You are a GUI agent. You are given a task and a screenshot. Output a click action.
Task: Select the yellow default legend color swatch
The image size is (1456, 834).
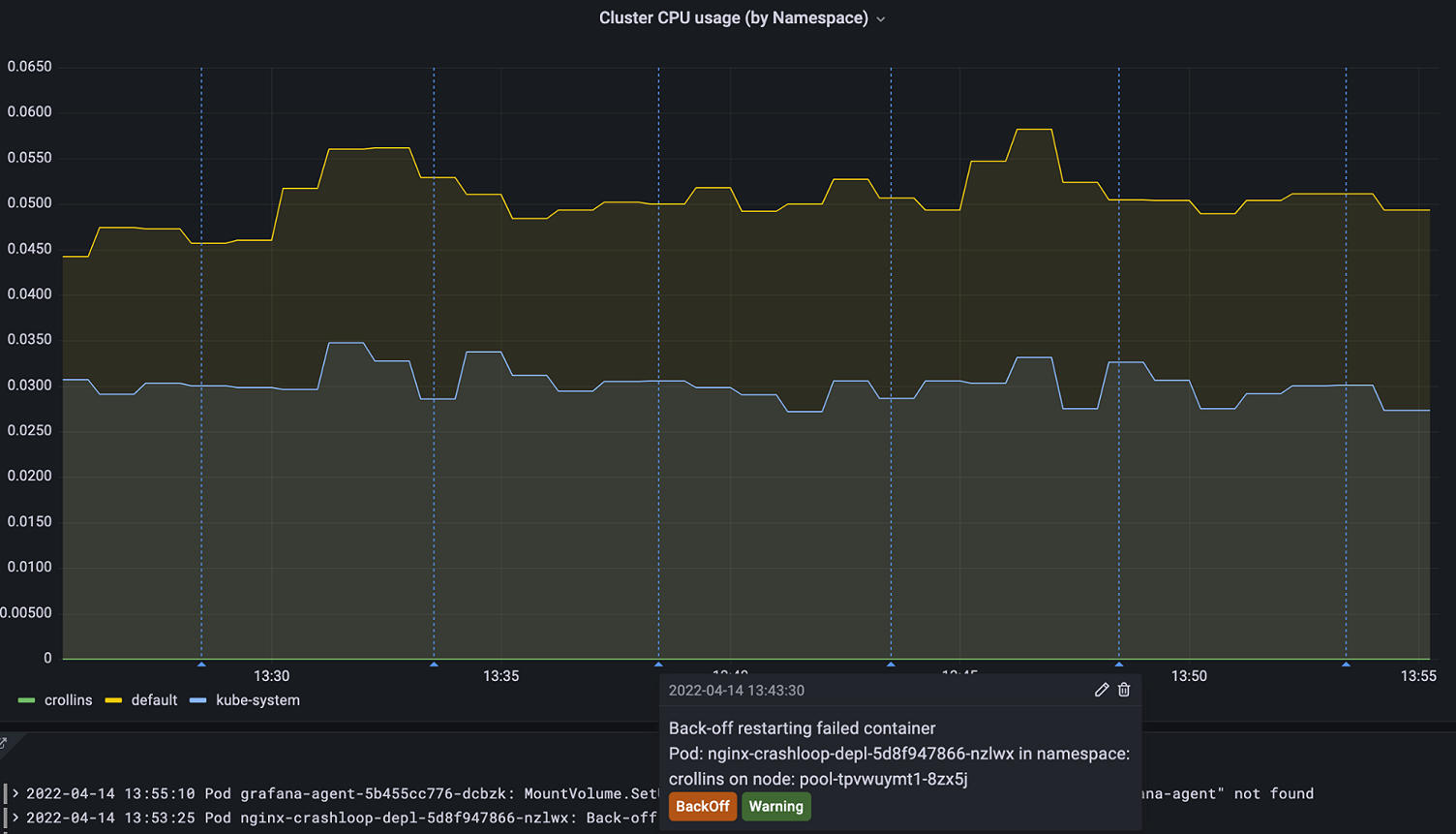(x=116, y=699)
